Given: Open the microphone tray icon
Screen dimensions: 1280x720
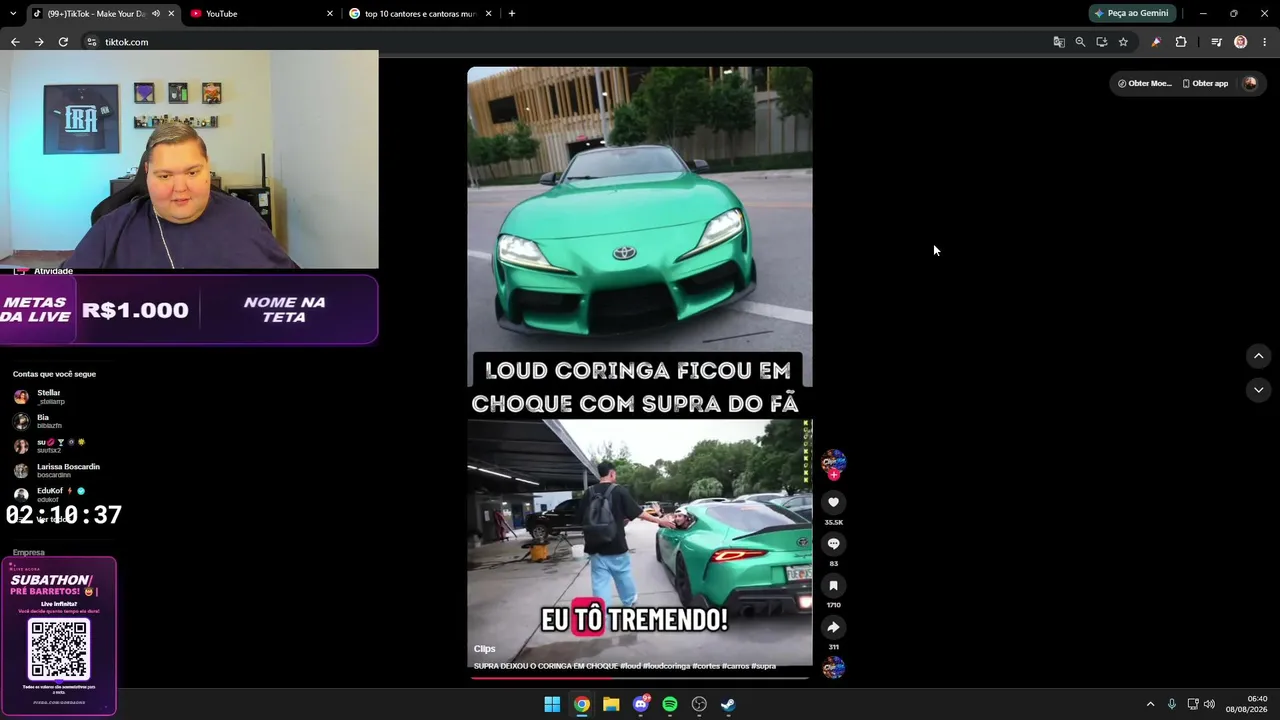Looking at the screenshot, I should click(x=1172, y=704).
